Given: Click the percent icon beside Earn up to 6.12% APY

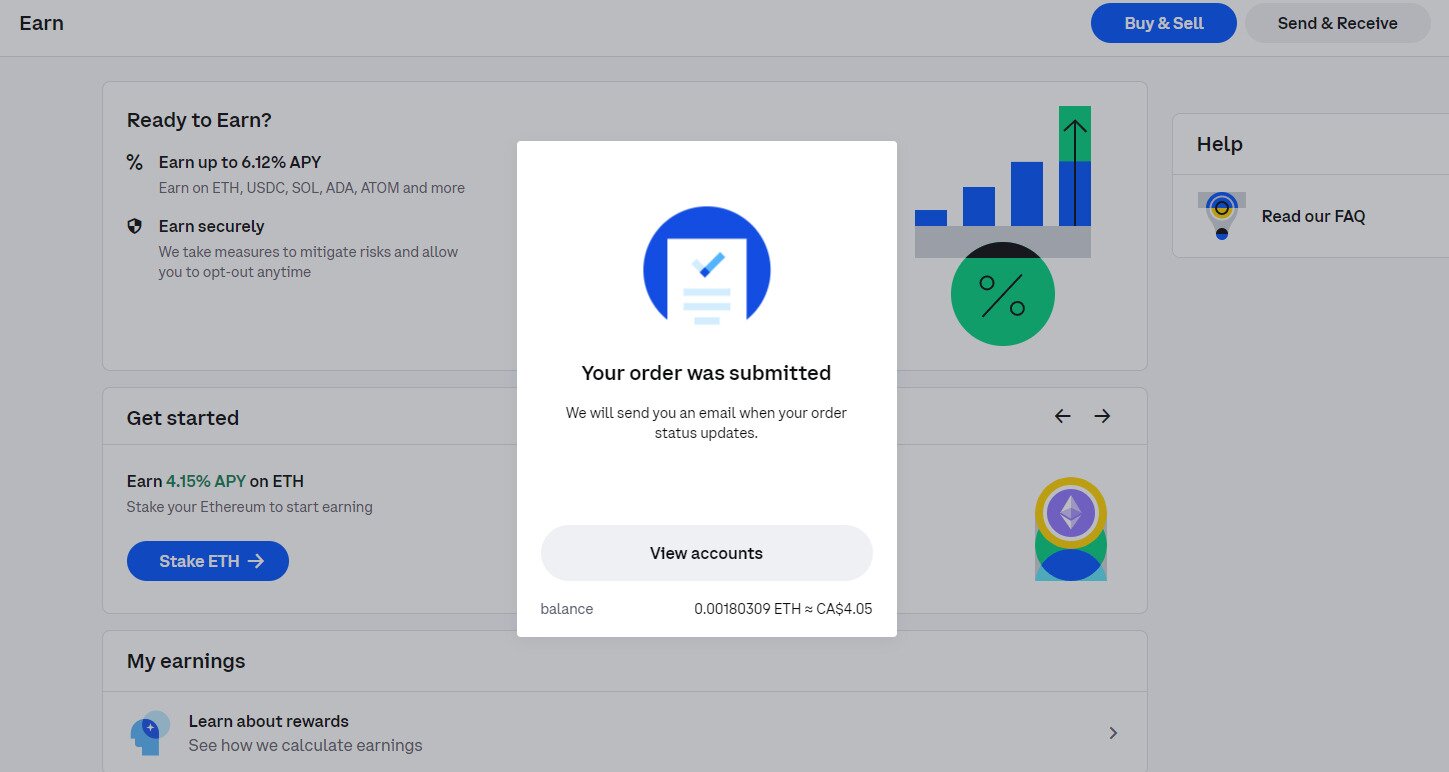Looking at the screenshot, I should click(134, 162).
